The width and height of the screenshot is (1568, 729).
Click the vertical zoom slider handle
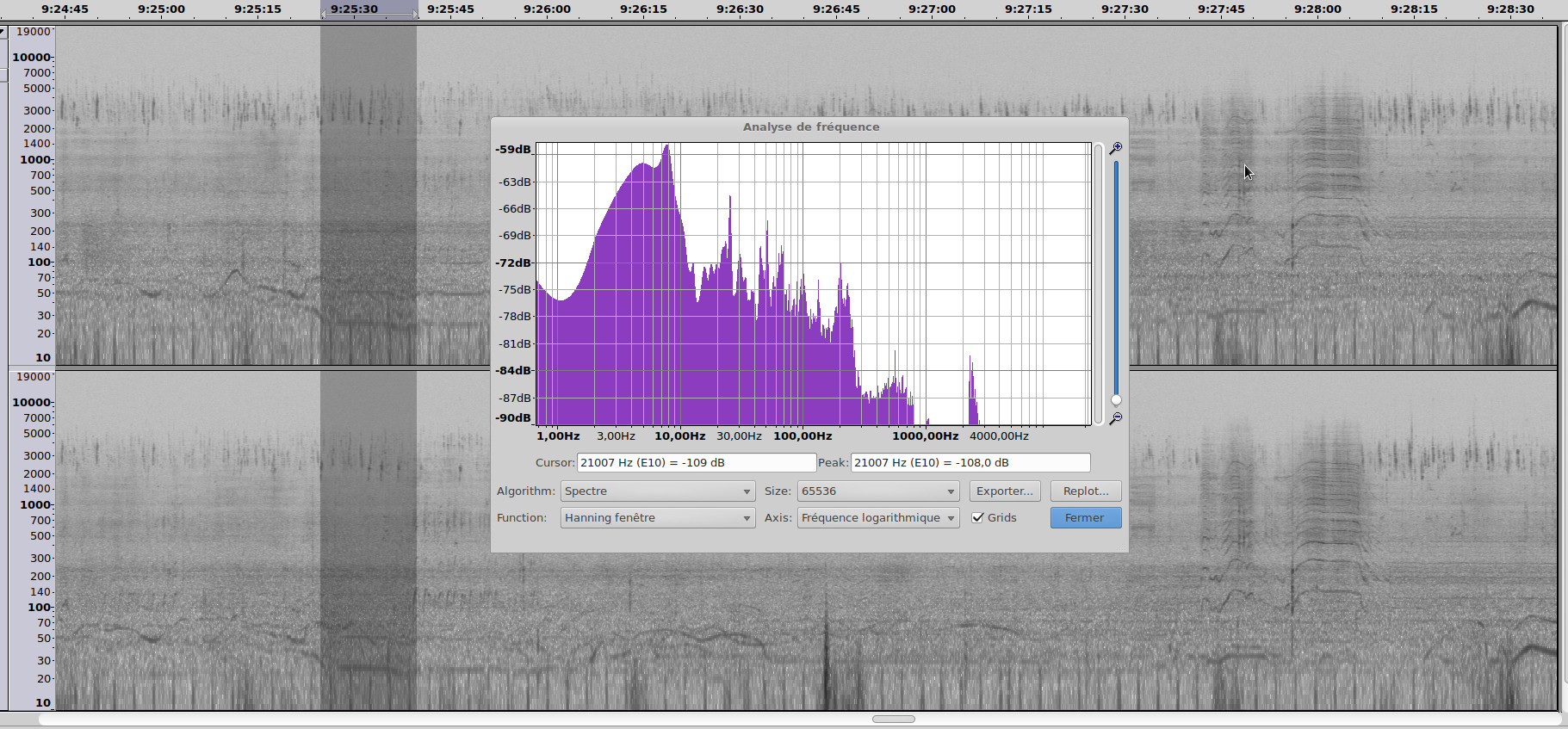[1116, 399]
